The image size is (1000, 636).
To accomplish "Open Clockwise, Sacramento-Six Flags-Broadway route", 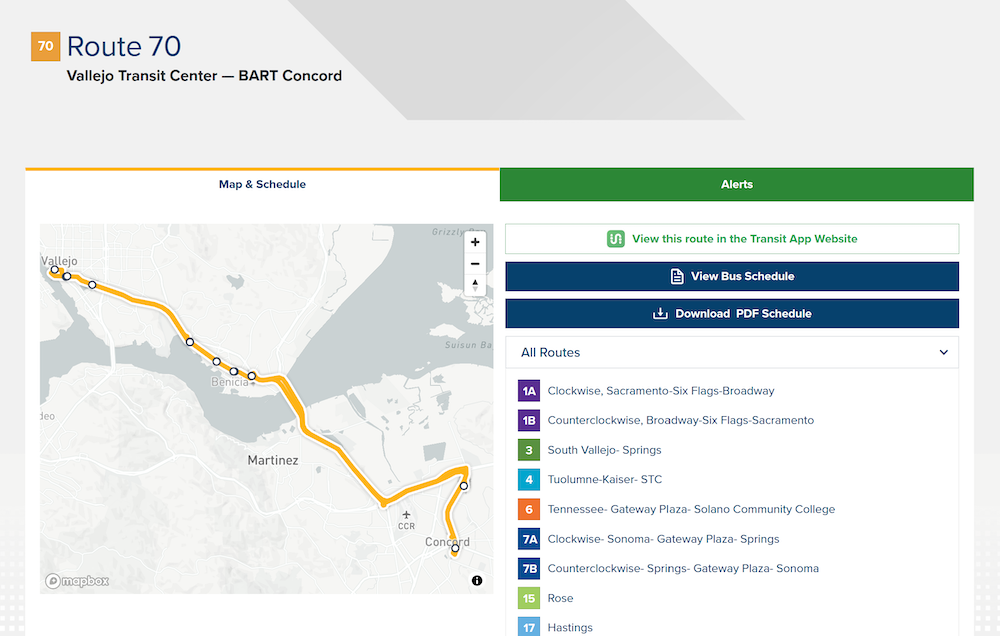I will pyautogui.click(x=661, y=390).
